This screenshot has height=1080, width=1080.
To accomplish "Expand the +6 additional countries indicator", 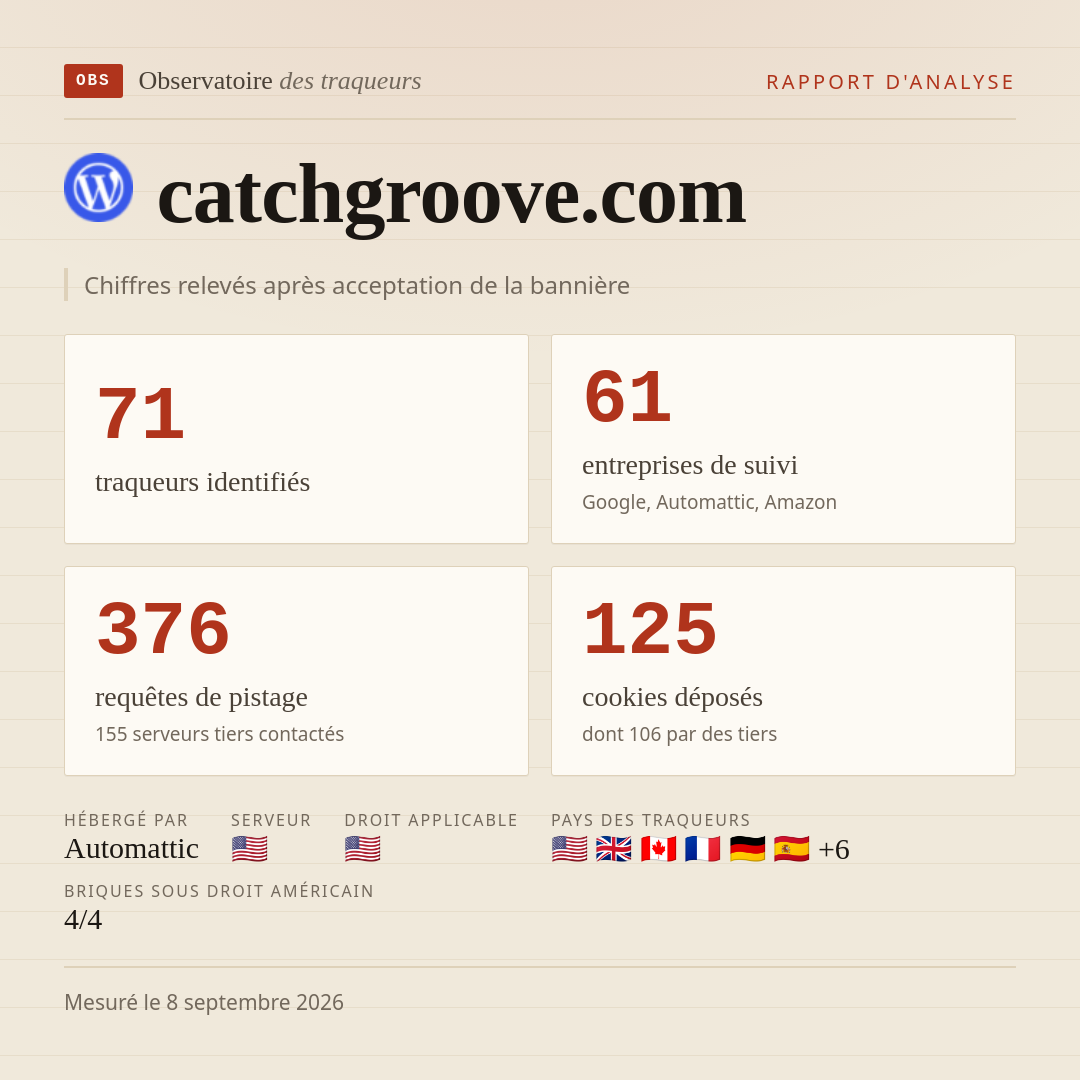I will coord(833,849).
